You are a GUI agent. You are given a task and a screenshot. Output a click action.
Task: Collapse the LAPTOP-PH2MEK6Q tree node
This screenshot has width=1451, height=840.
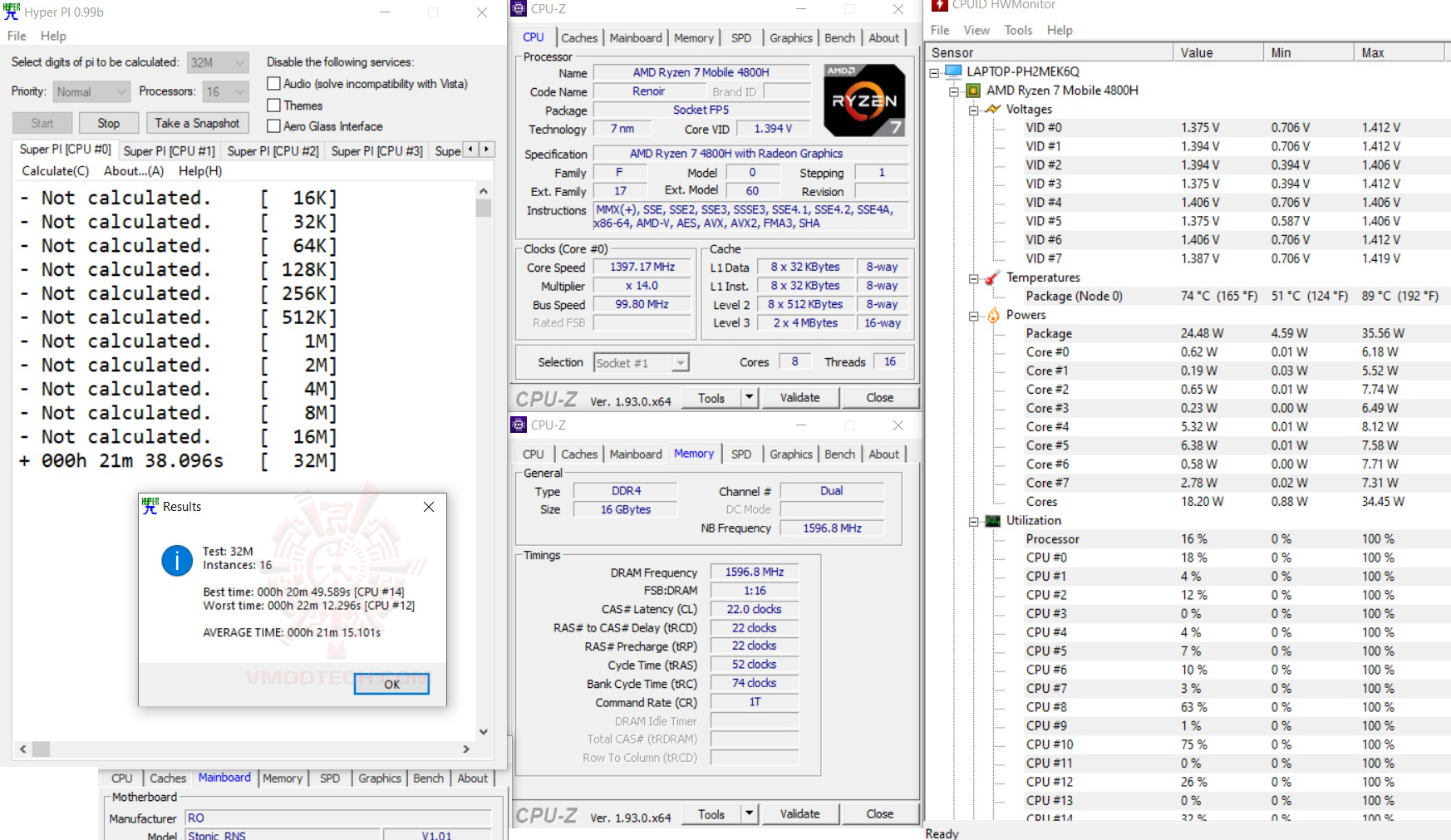pyautogui.click(x=934, y=72)
